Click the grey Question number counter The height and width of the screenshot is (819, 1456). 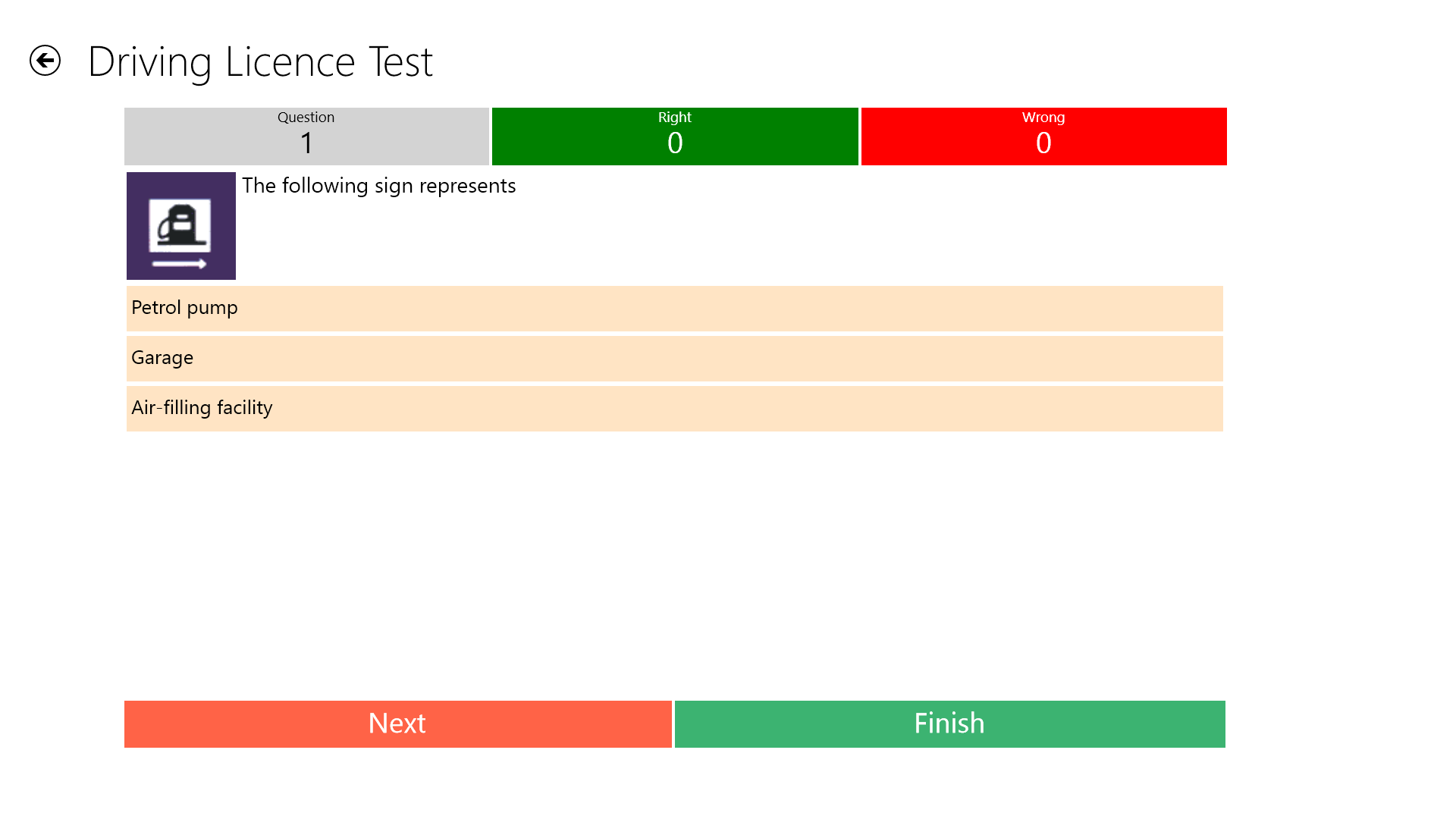(306, 136)
